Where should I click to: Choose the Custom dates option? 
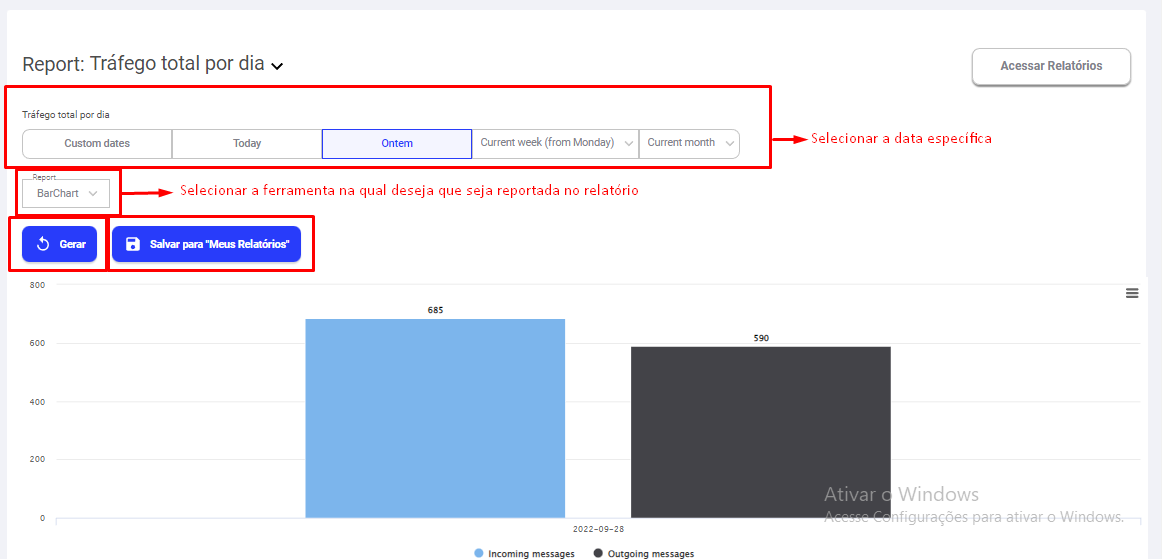pos(97,143)
